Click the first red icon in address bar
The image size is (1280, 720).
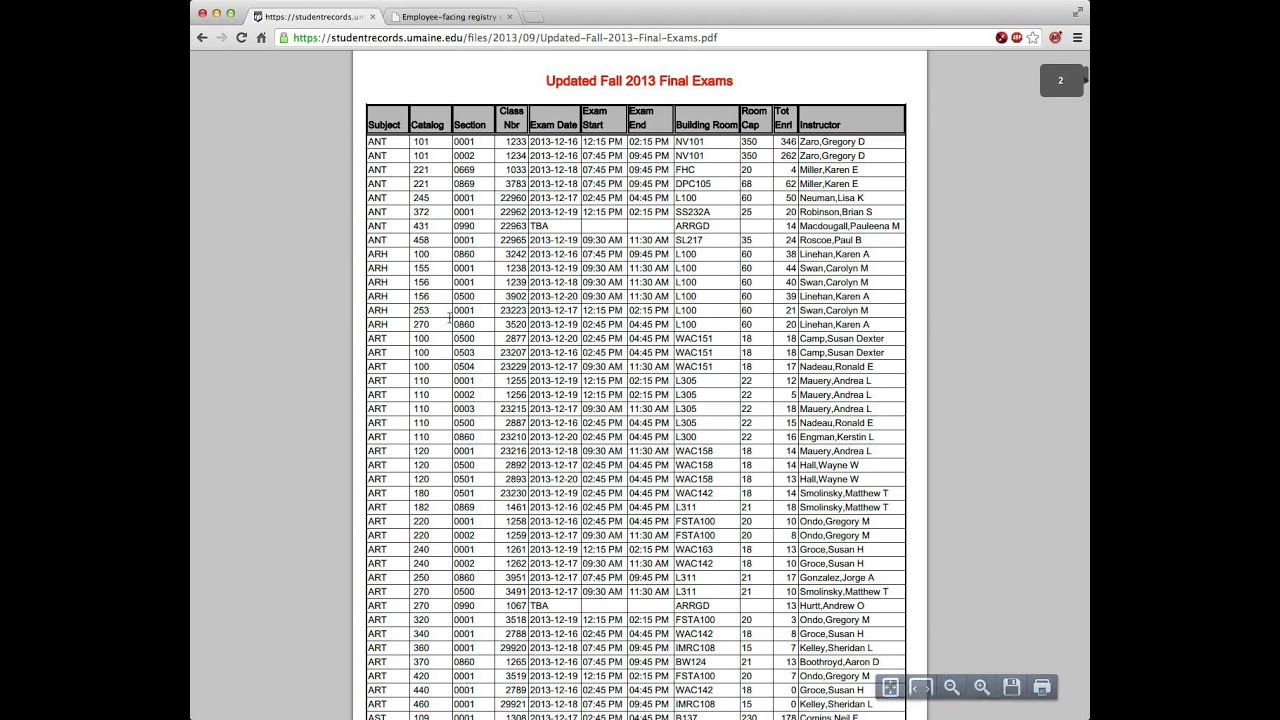(x=1001, y=38)
